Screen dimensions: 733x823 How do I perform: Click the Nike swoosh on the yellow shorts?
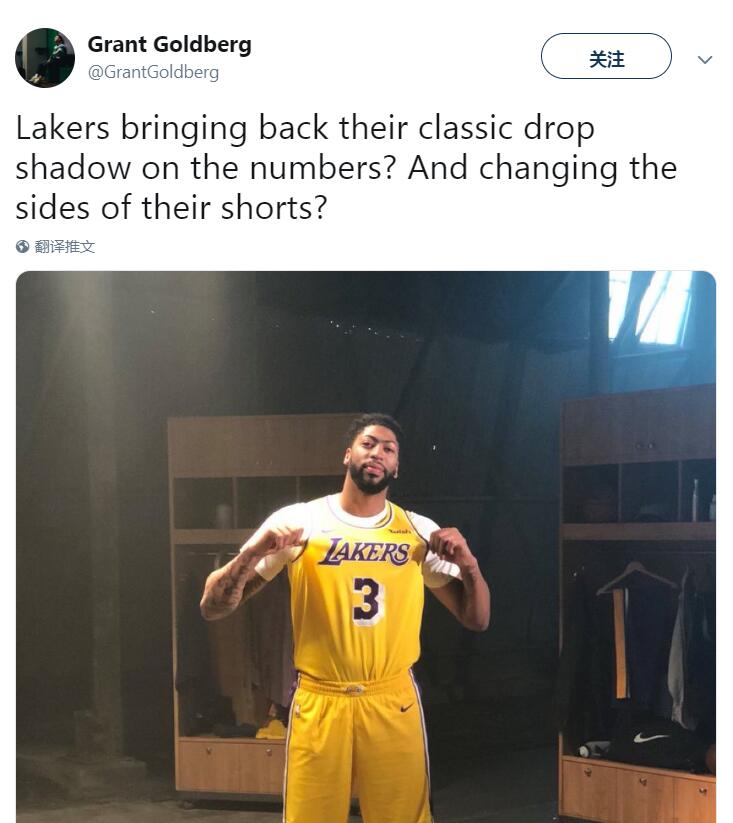[x=407, y=708]
